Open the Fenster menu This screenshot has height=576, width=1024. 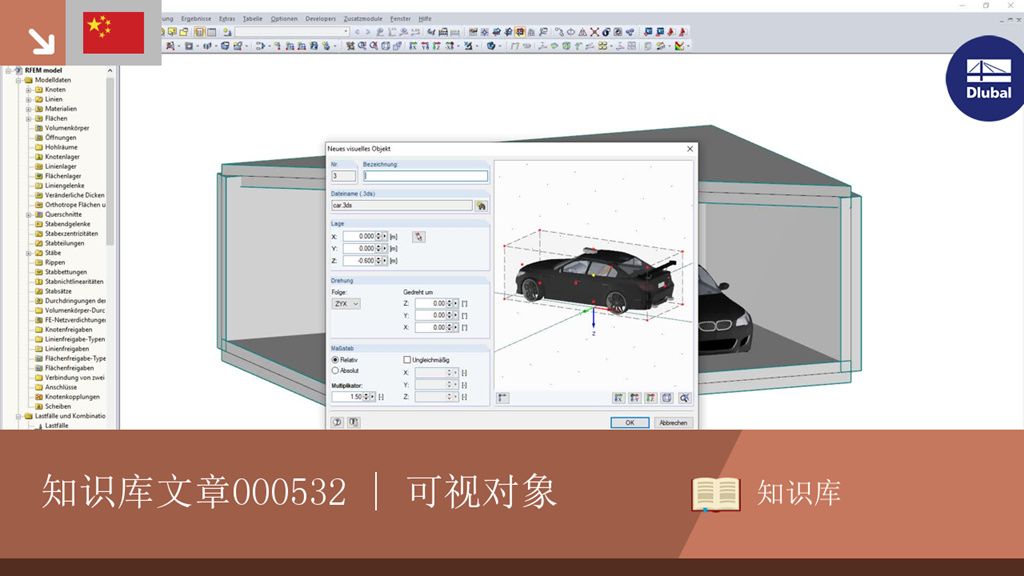click(400, 19)
